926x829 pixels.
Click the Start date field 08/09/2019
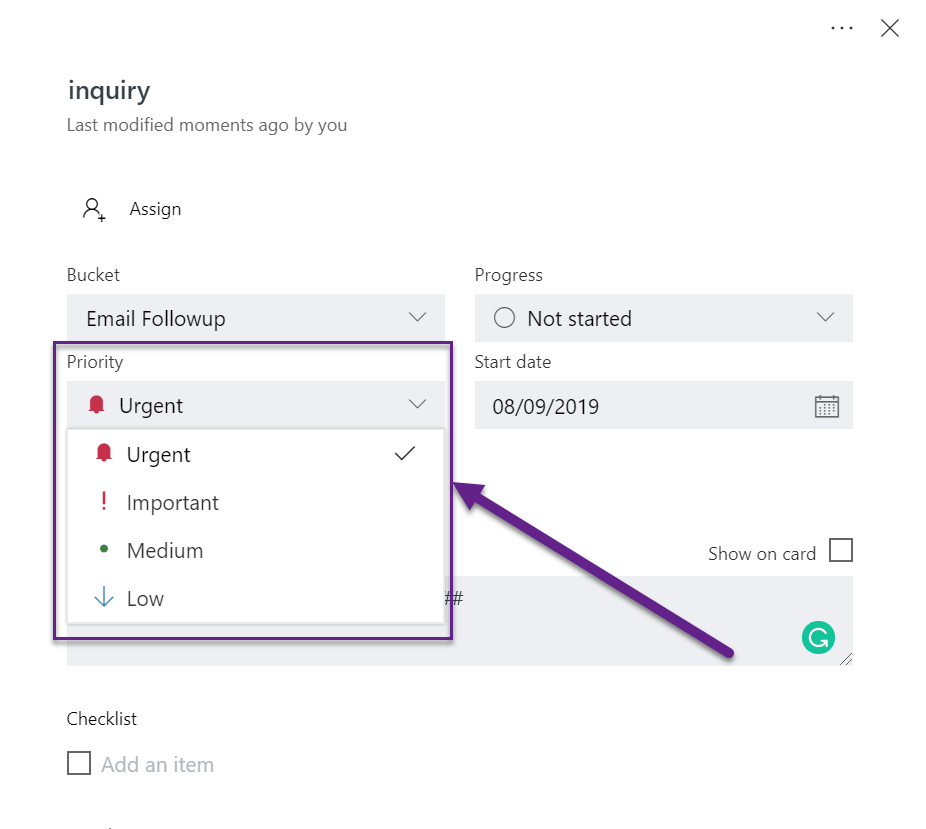pos(546,406)
